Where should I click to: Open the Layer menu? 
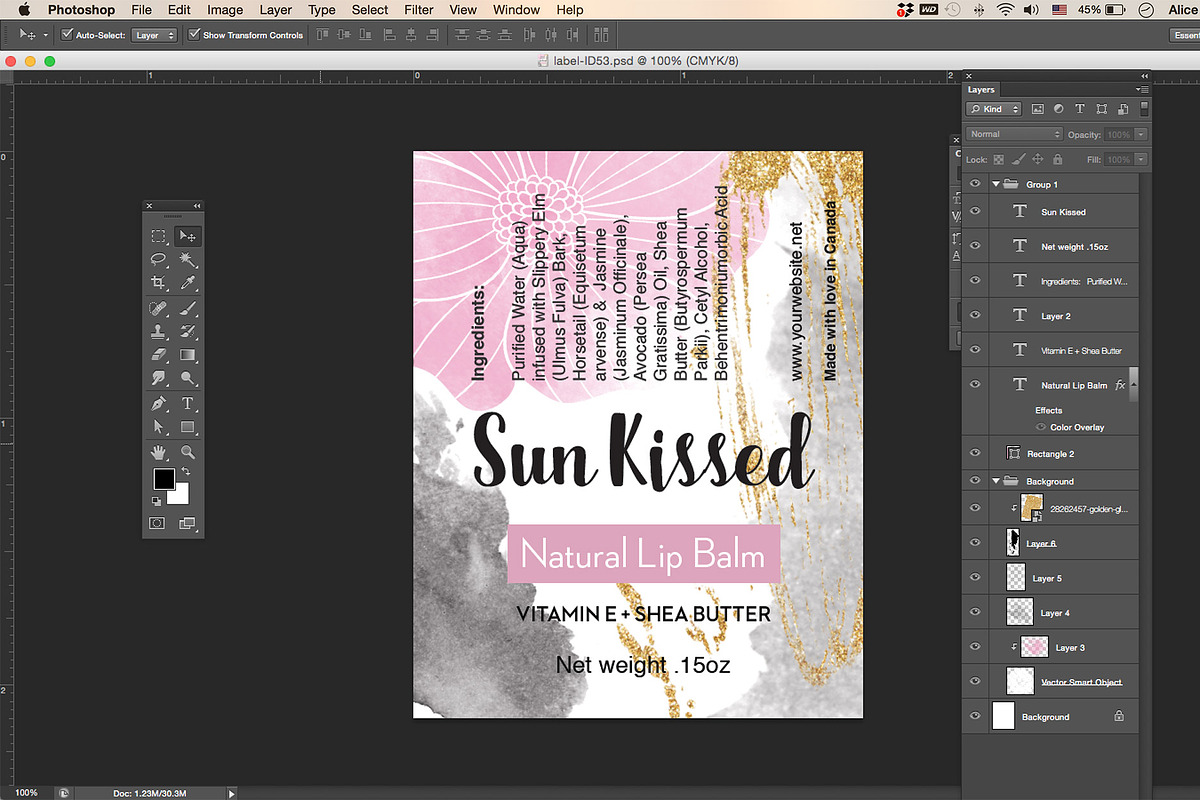click(x=275, y=10)
